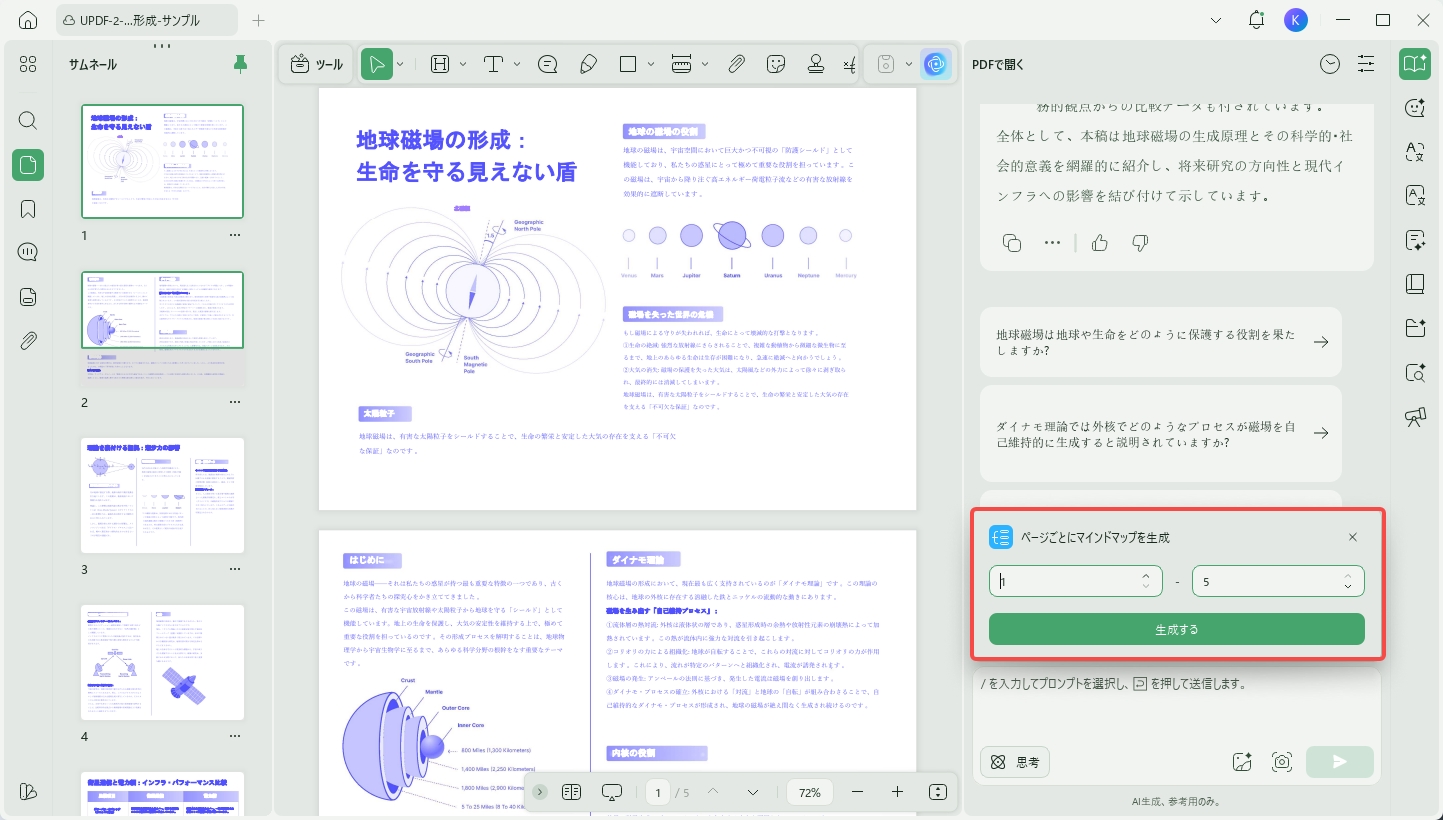Open the attachments paperclip in left sidebar

coord(28,340)
